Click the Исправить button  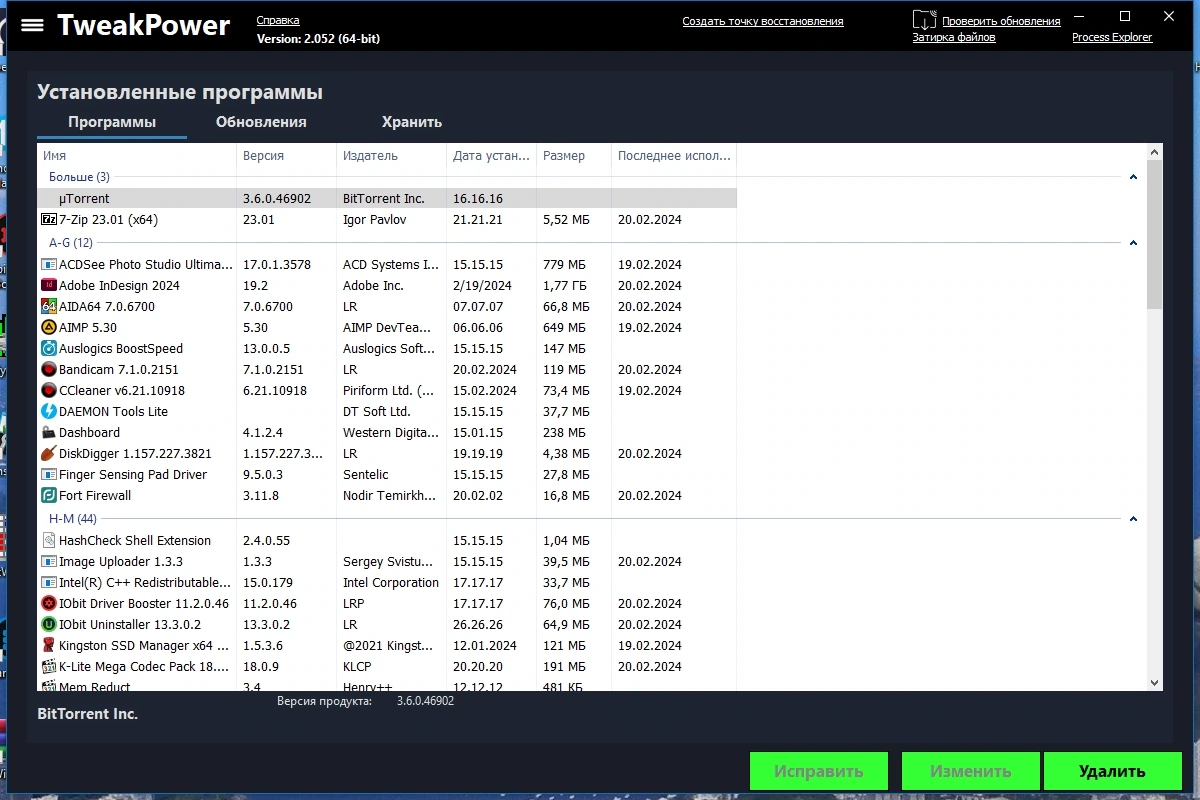[x=819, y=771]
